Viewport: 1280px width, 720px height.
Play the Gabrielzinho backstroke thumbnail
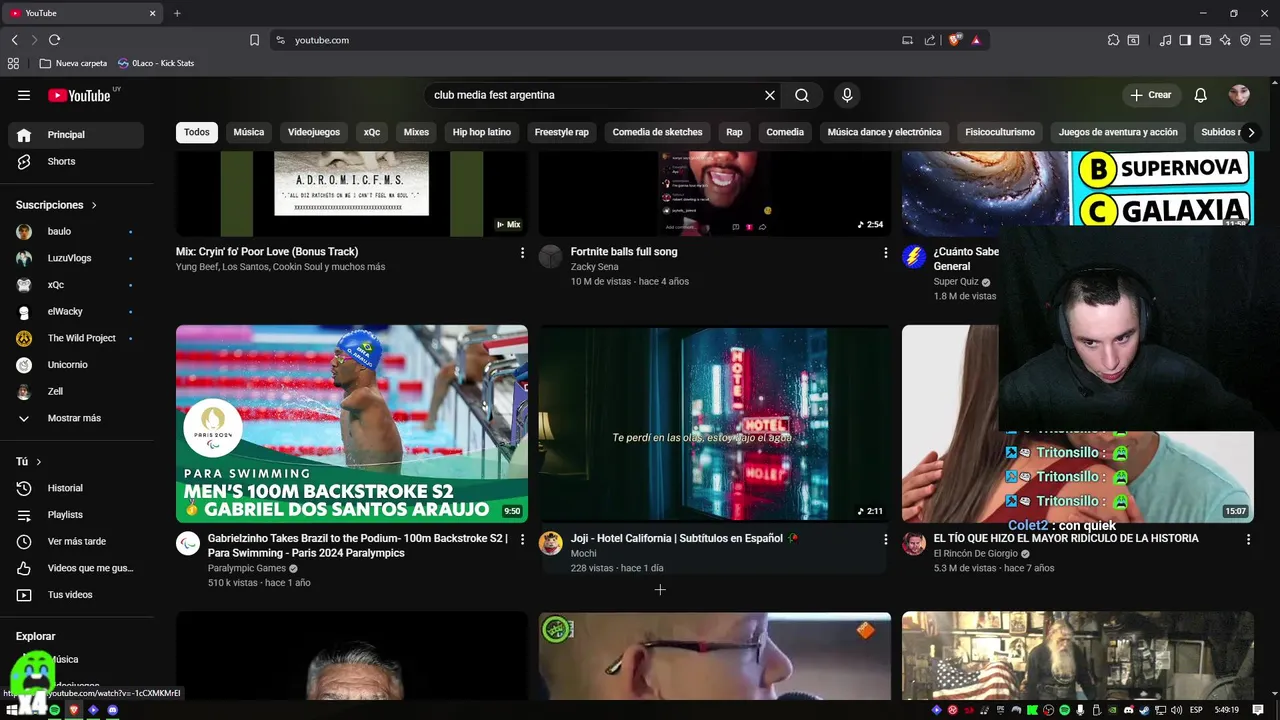(352, 423)
